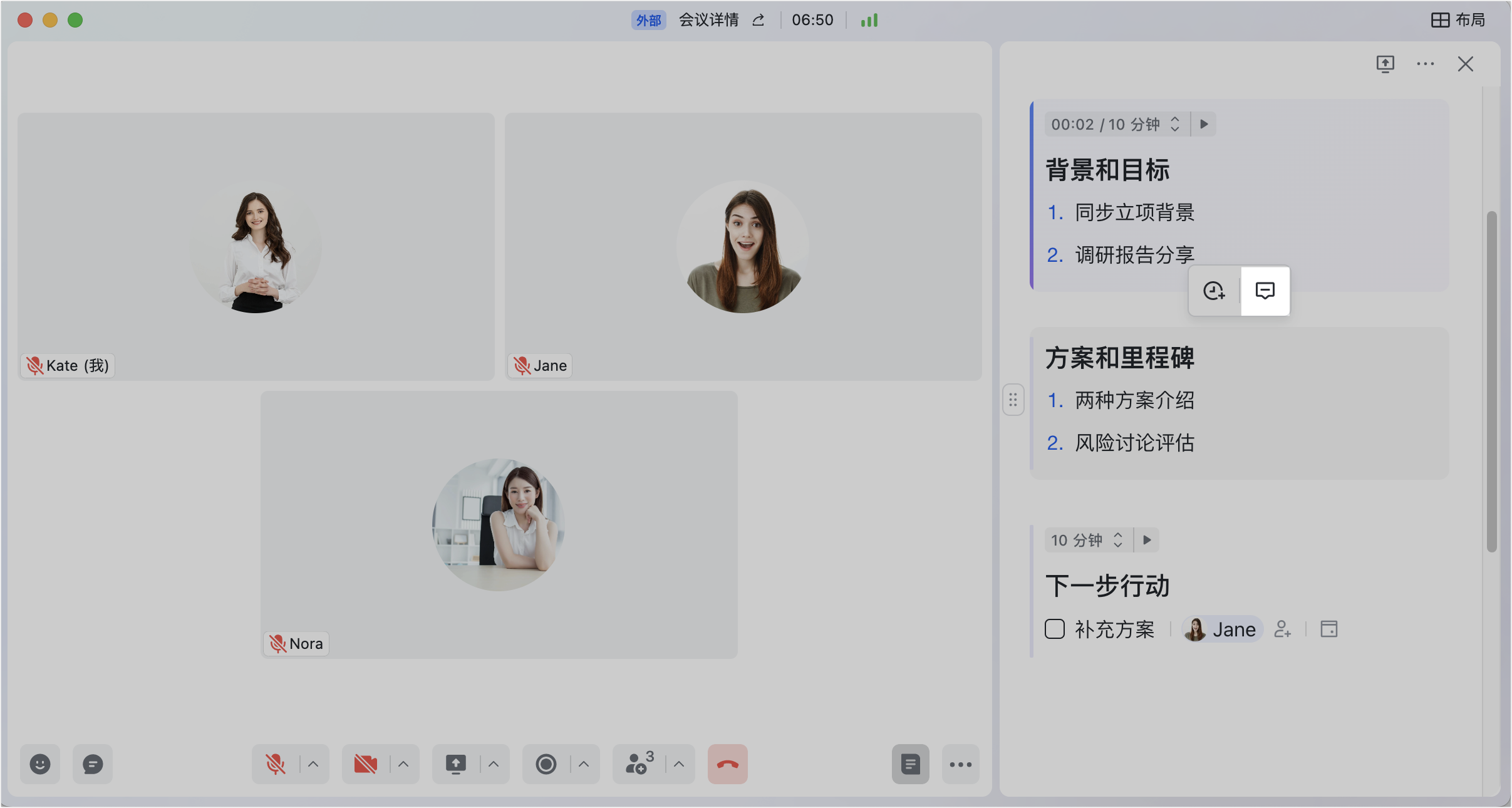1512x808 pixels.
Task: Select Nora's video tile avatar
Action: pyautogui.click(x=499, y=525)
